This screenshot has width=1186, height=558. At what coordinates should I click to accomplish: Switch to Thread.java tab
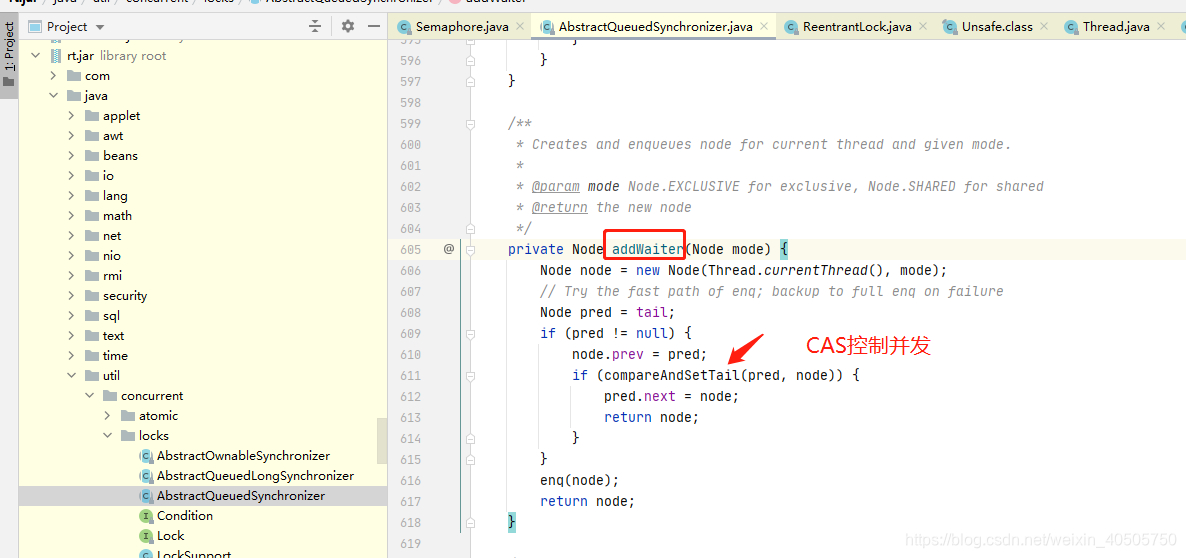coord(1116,26)
